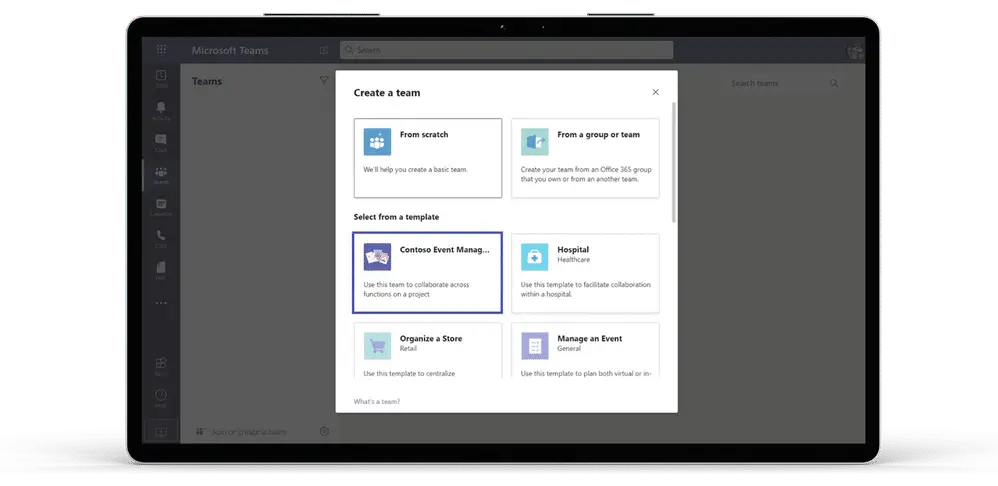The height and width of the screenshot is (486, 998).
Task: Open the Activity bell in sidebar
Action: tap(161, 110)
